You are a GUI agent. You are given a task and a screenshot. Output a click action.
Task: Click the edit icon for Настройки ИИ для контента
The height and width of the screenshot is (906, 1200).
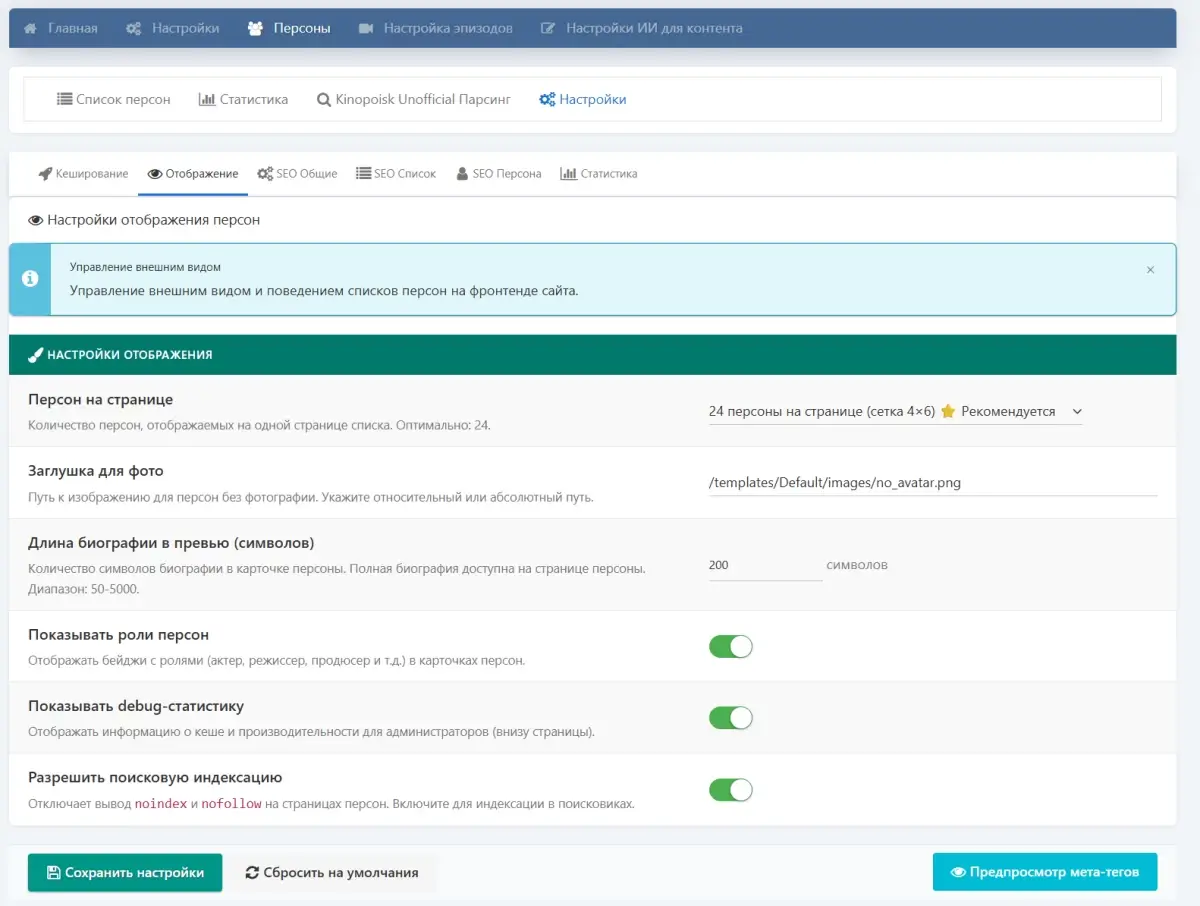coord(548,28)
